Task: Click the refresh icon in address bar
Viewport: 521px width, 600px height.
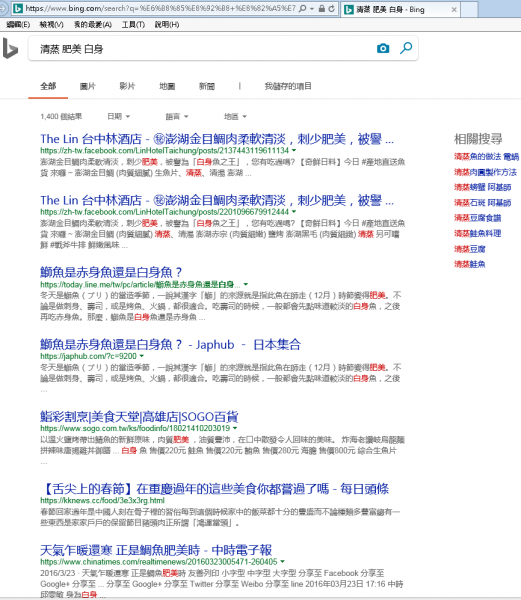Action: click(x=331, y=8)
